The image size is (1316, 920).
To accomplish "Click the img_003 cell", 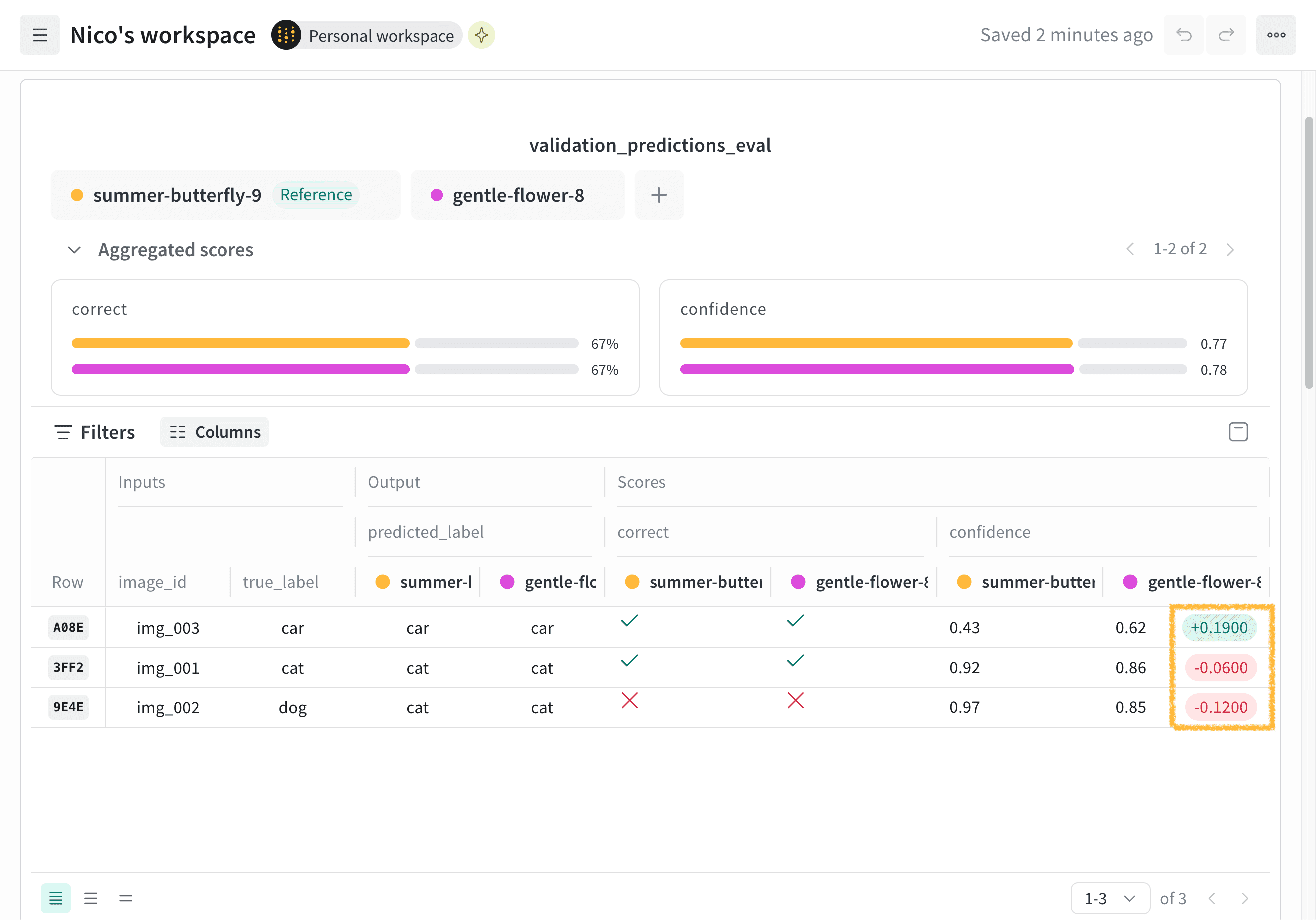I will (x=168, y=628).
